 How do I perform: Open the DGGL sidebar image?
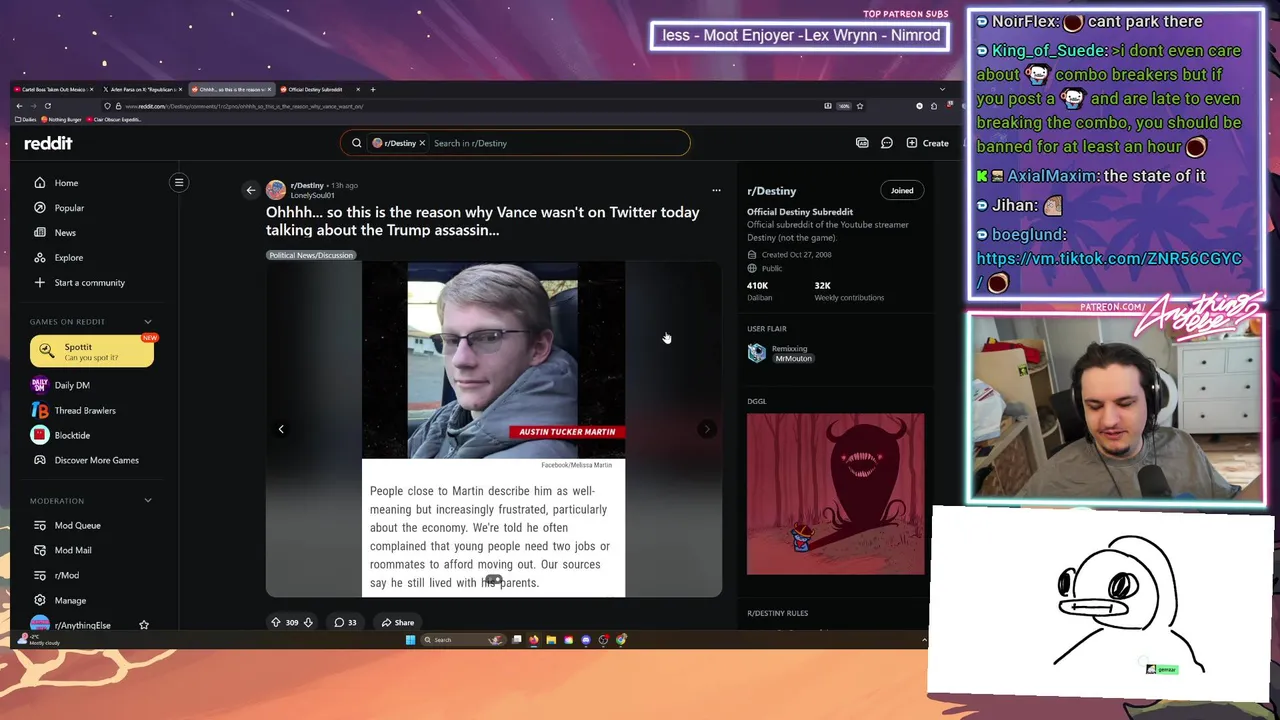coord(836,495)
